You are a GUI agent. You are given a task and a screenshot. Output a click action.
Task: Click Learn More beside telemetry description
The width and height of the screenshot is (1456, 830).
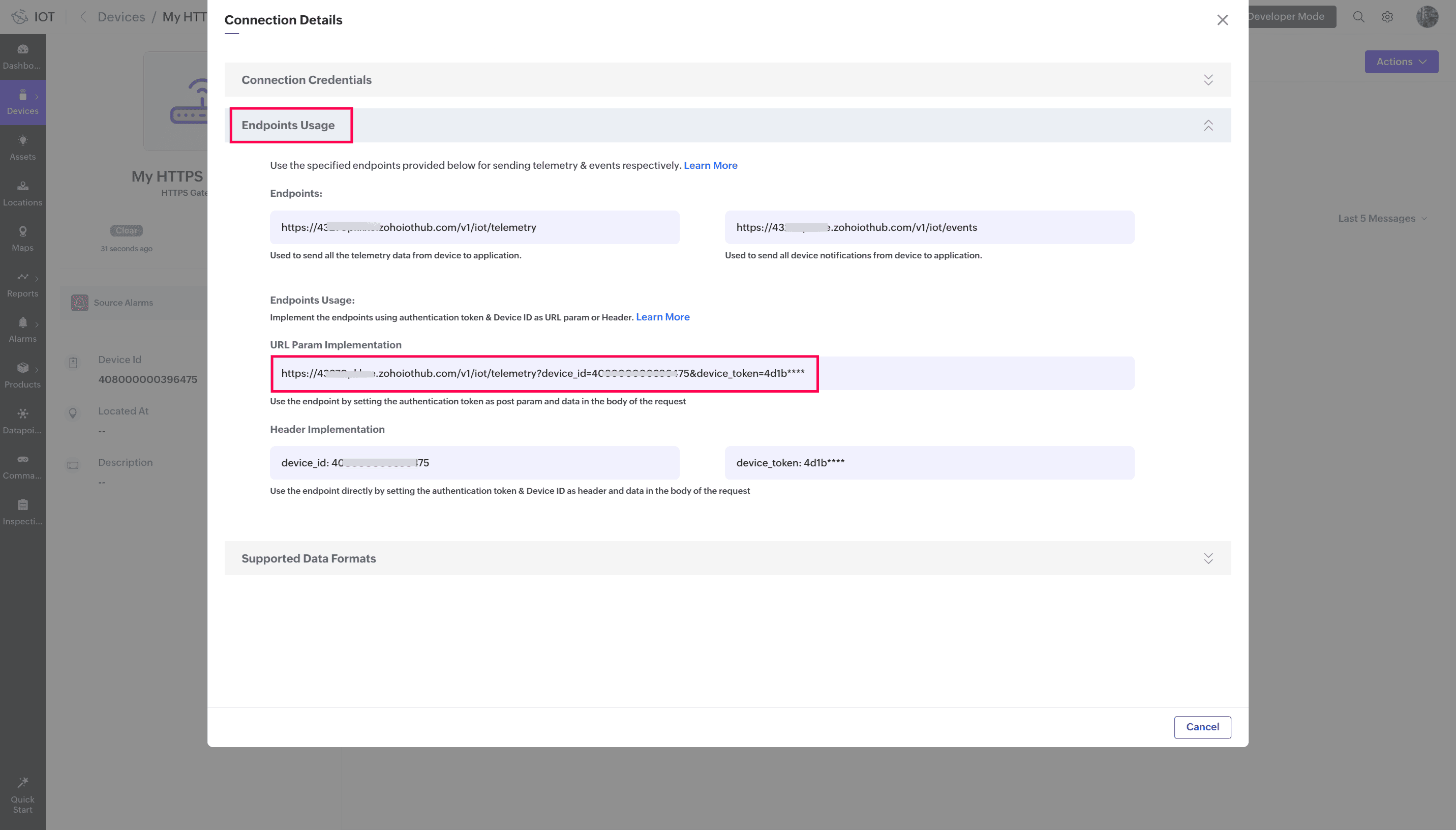coord(710,165)
